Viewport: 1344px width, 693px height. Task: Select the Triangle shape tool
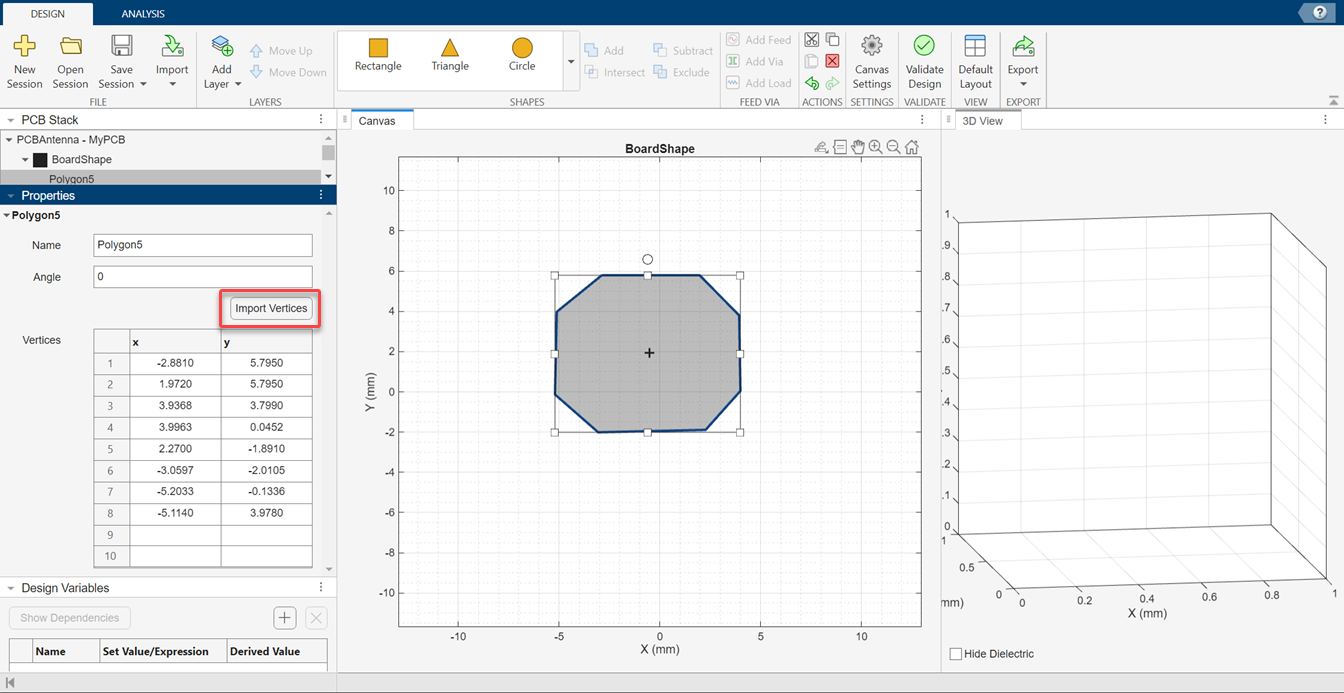coord(449,57)
